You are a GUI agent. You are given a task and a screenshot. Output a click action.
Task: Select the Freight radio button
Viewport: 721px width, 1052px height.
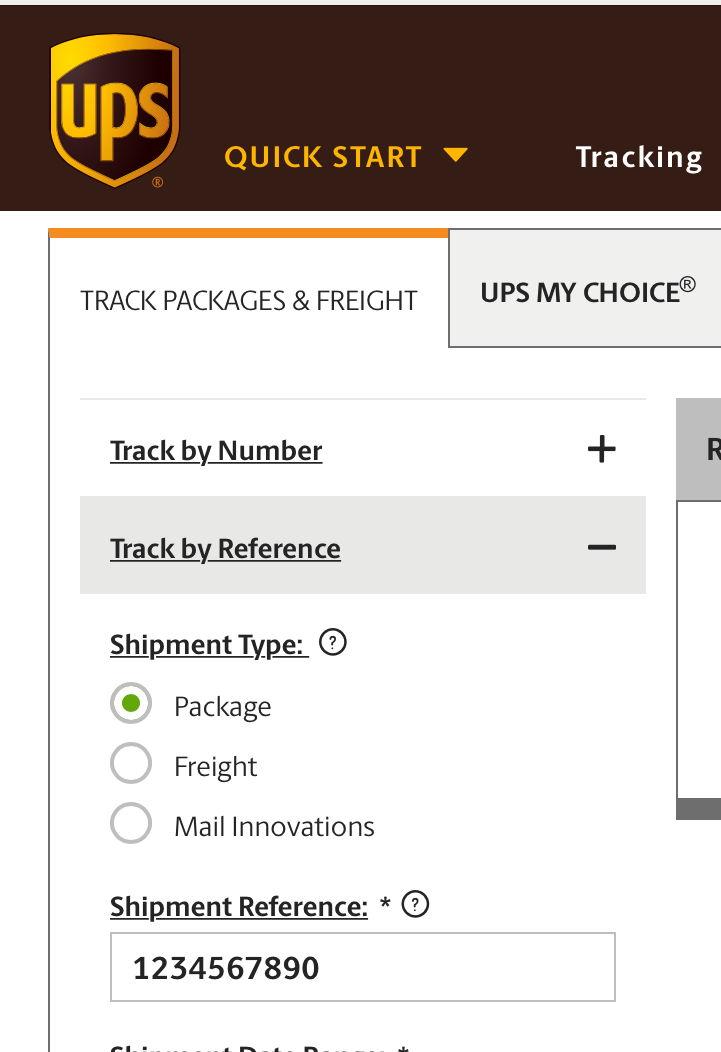pyautogui.click(x=131, y=763)
